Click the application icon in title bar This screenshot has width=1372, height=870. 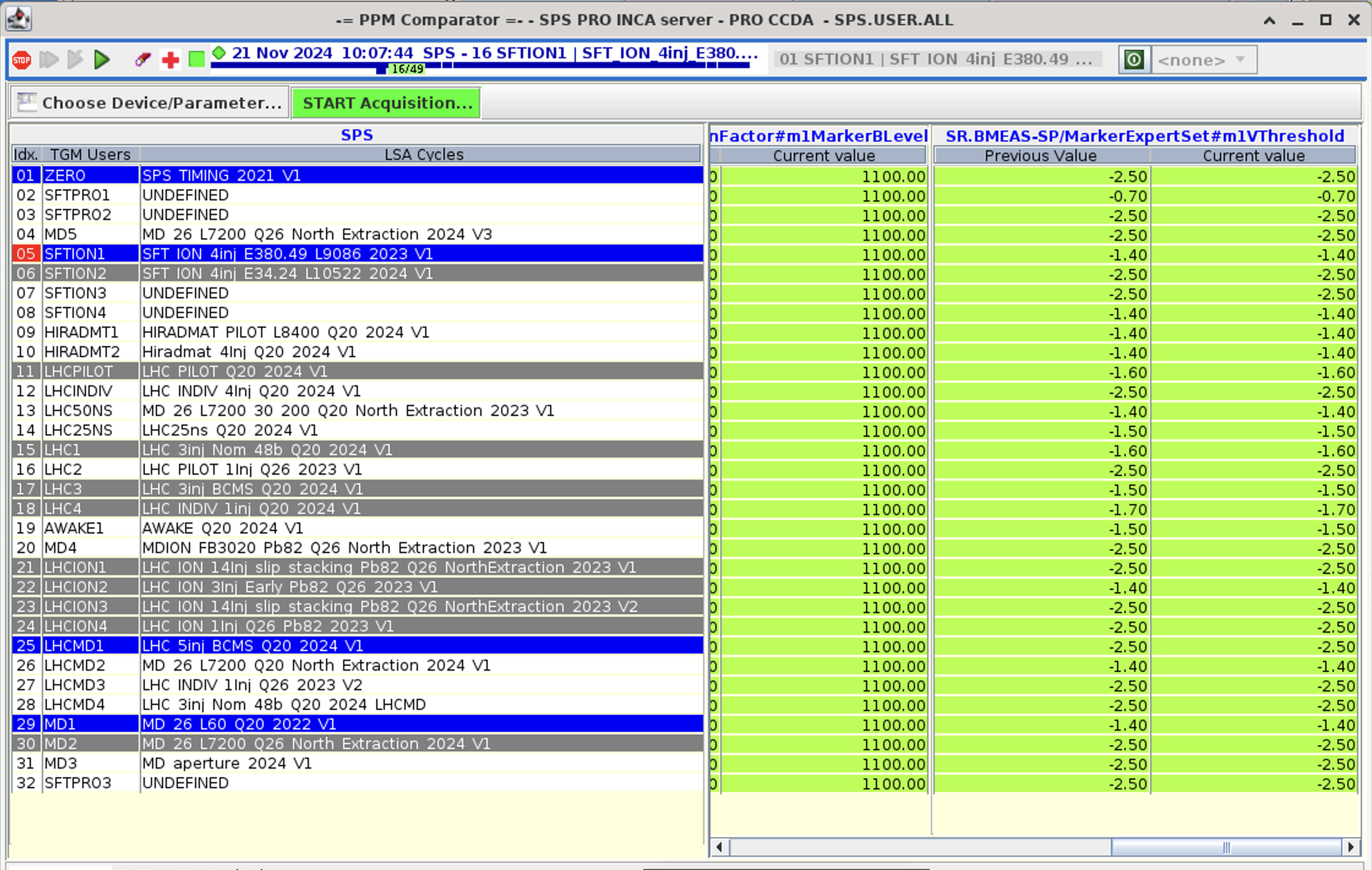pyautogui.click(x=18, y=19)
